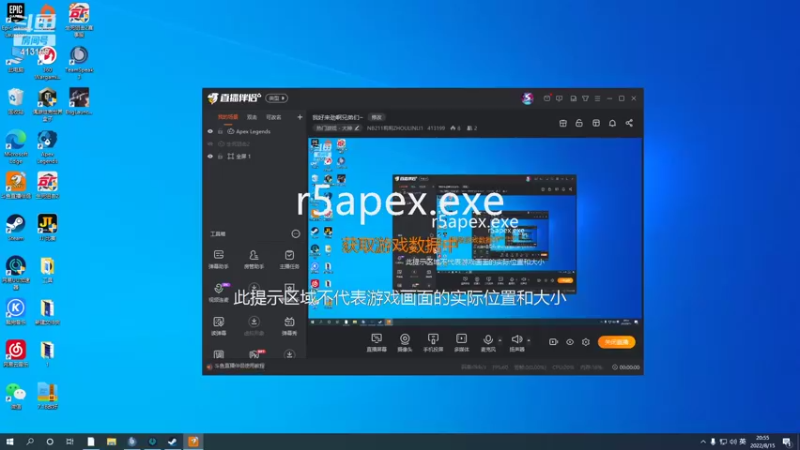Image resolution: width=800 pixels, height=450 pixels.
Task: Select the 全屏 1 source row
Action: click(254, 157)
